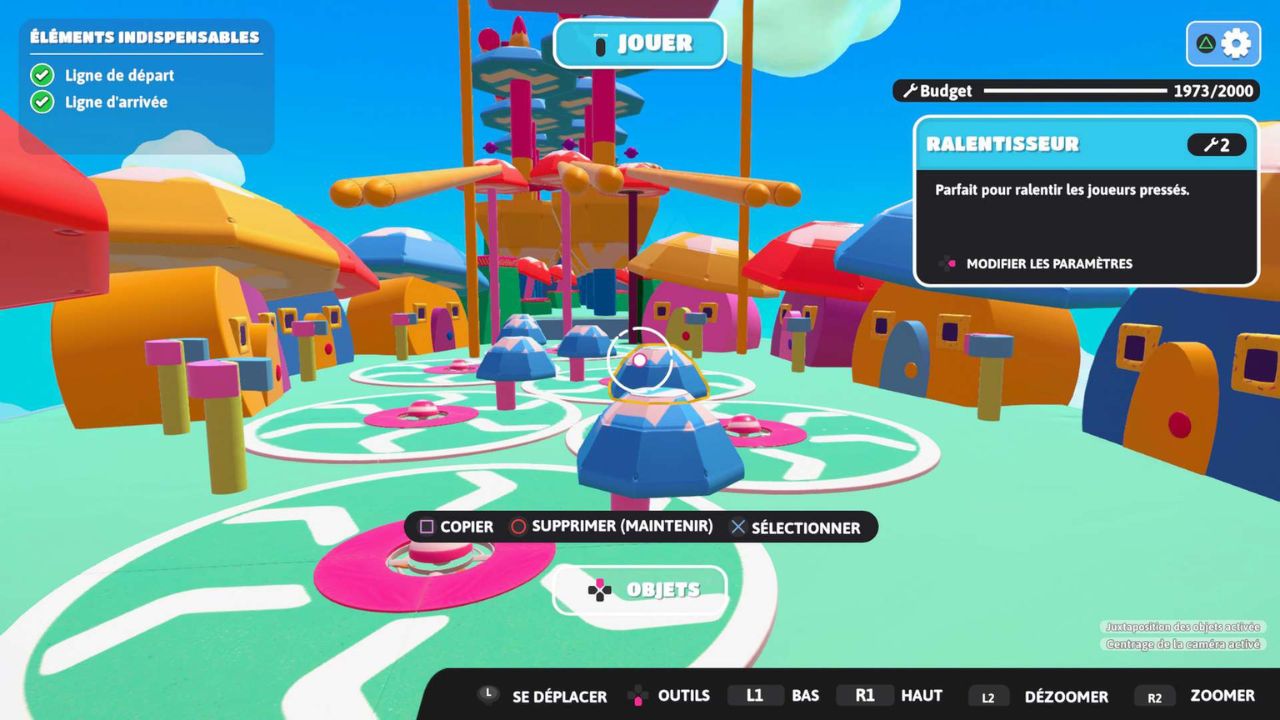Click 'Centrage de la caméra activé' status
Screen dimensions: 1280x720
point(1184,645)
